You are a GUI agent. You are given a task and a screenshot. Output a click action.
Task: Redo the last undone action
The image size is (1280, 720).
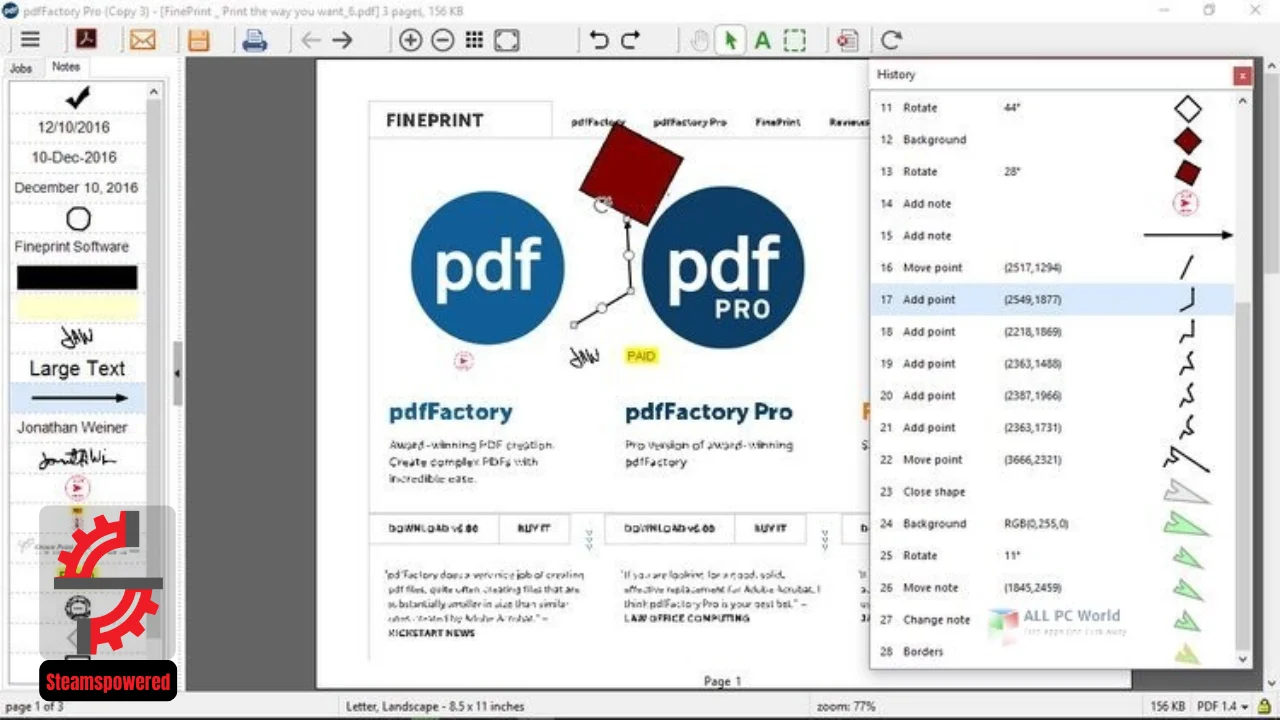click(631, 40)
